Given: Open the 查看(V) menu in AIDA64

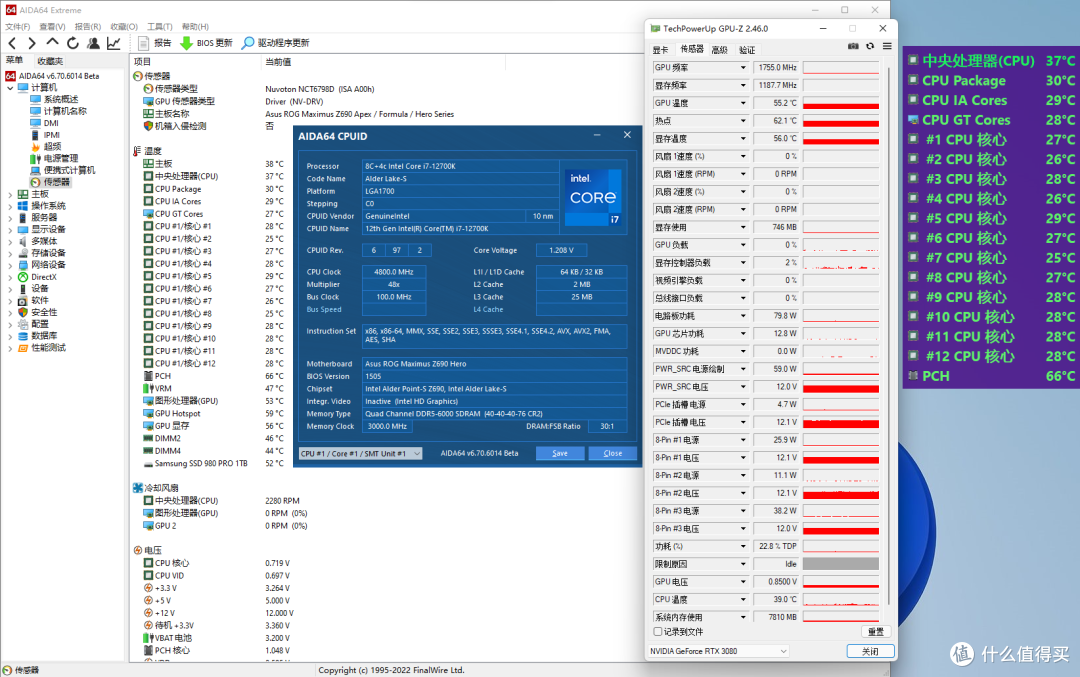Looking at the screenshot, I should [x=52, y=27].
